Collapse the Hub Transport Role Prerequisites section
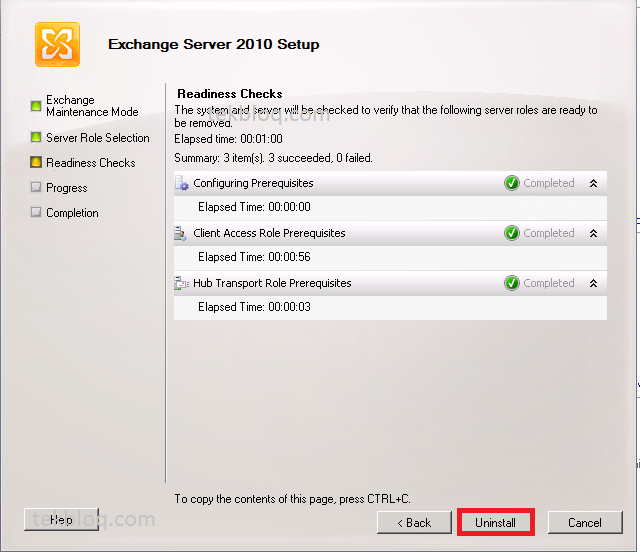Screen dimensions: 640x553 click(x=593, y=283)
